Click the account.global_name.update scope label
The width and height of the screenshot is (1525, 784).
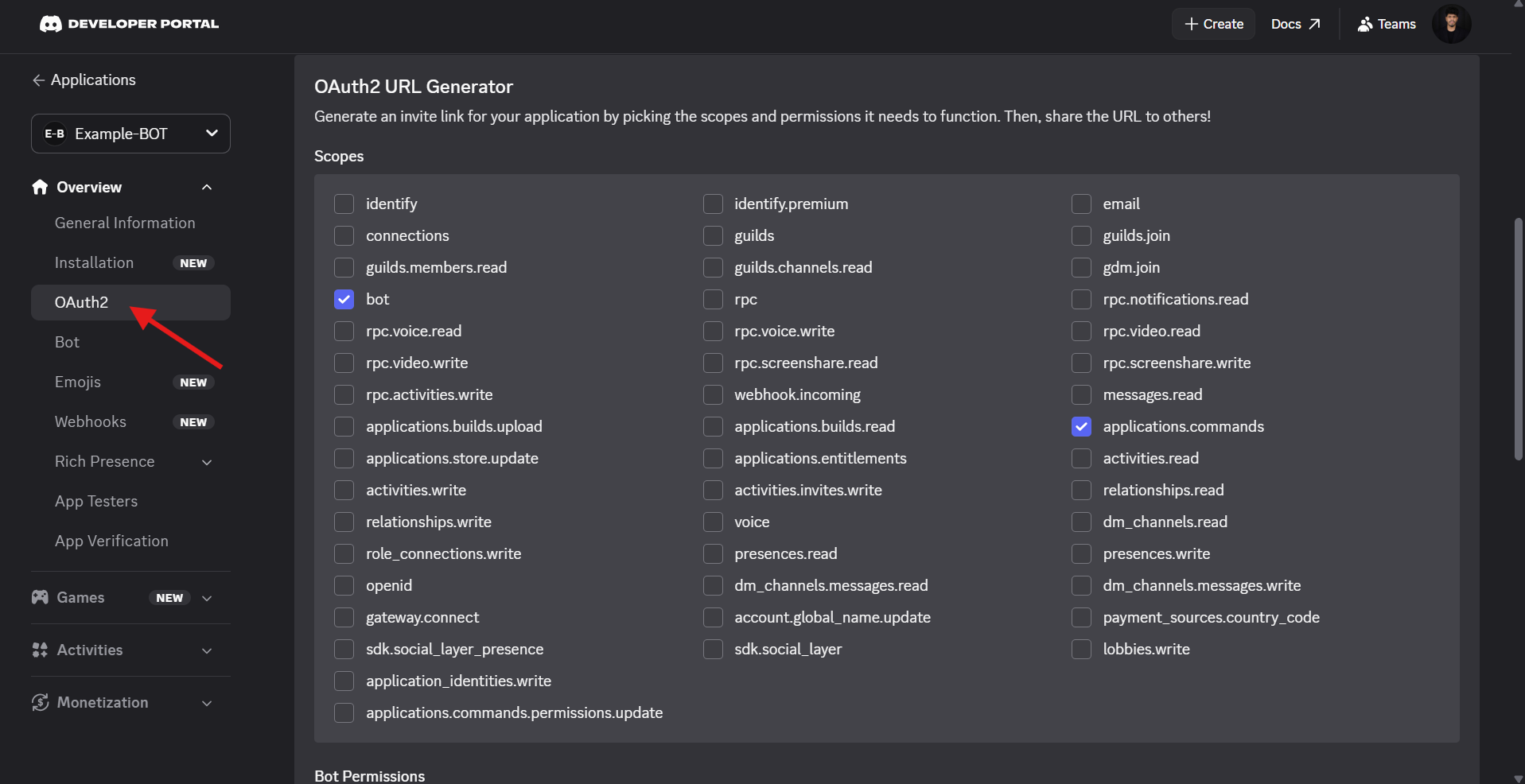click(x=832, y=617)
